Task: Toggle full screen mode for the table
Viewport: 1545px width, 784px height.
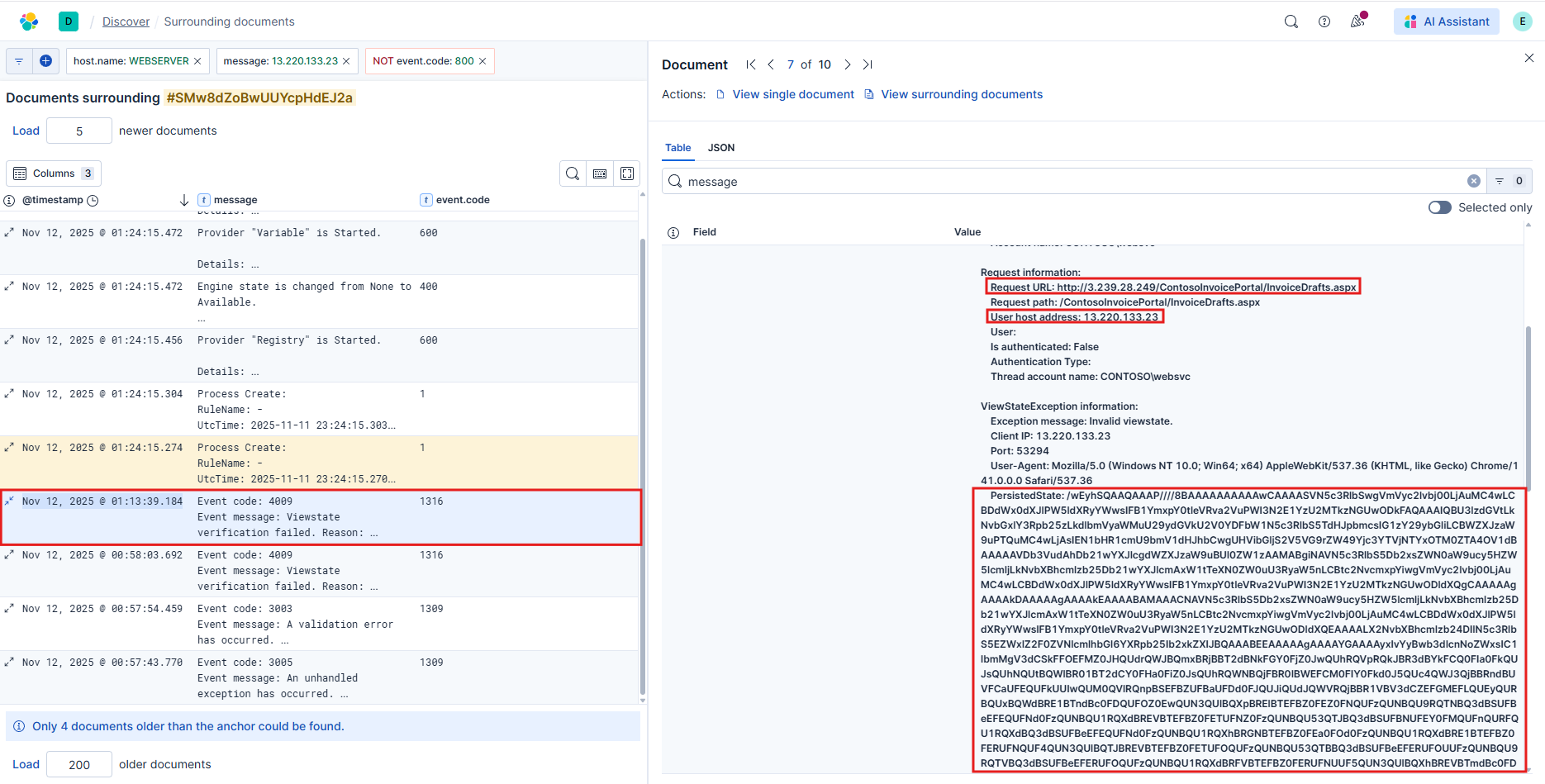Action: (627, 173)
